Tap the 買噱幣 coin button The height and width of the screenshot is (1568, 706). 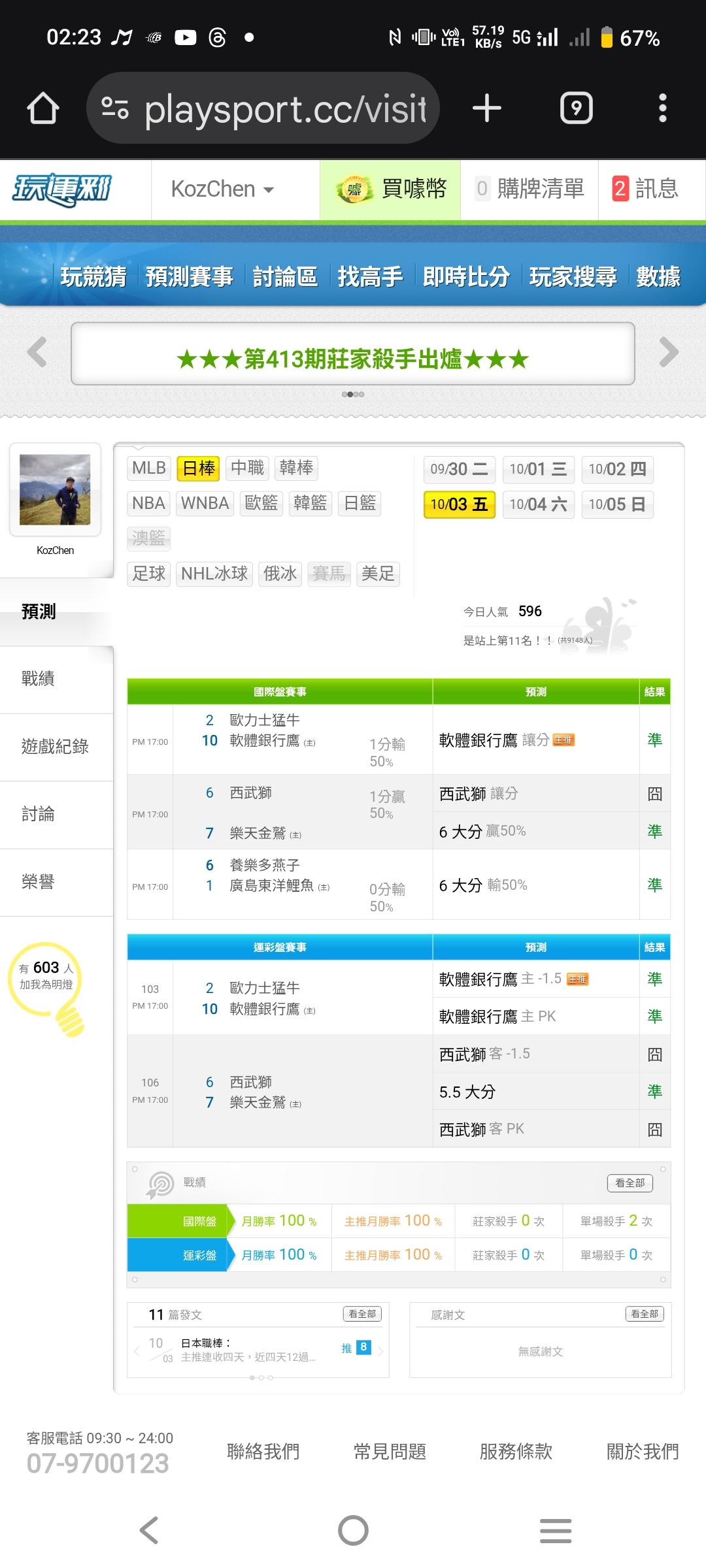[390, 189]
